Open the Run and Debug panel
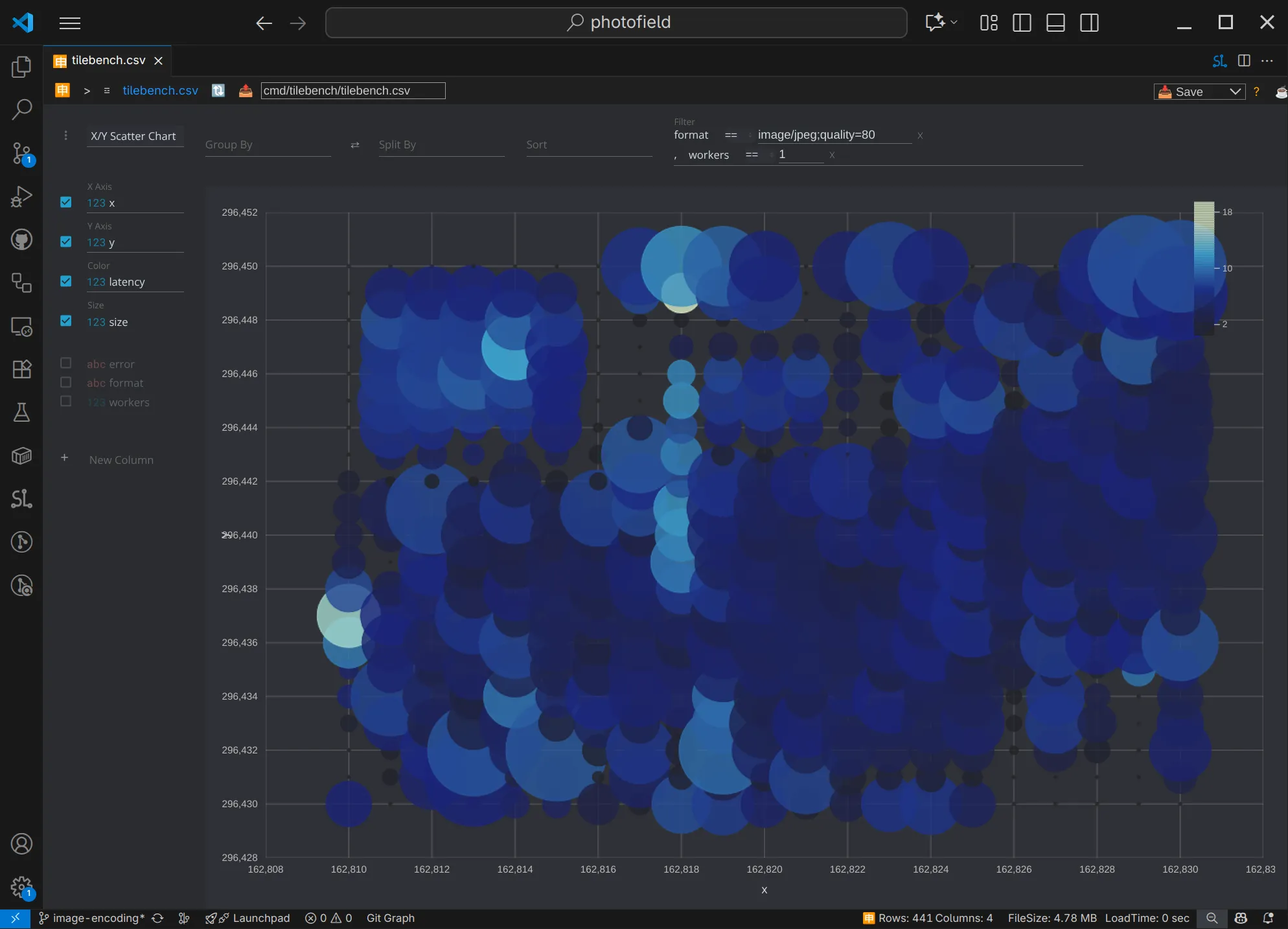The height and width of the screenshot is (929, 1288). coord(21,196)
